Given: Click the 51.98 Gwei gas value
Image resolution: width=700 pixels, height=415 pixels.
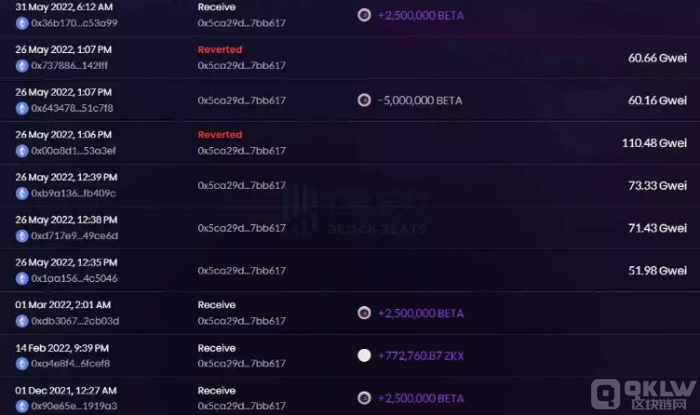Looking at the screenshot, I should point(658,271).
